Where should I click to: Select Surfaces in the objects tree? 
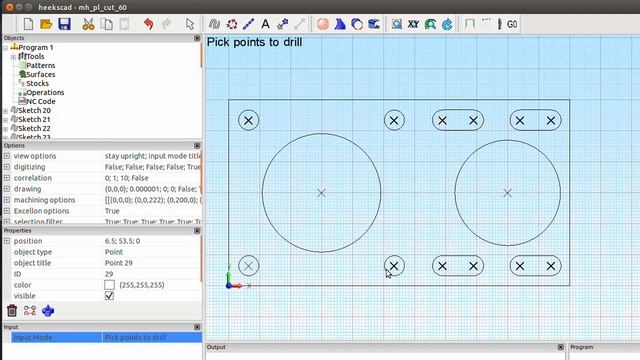tap(40, 74)
